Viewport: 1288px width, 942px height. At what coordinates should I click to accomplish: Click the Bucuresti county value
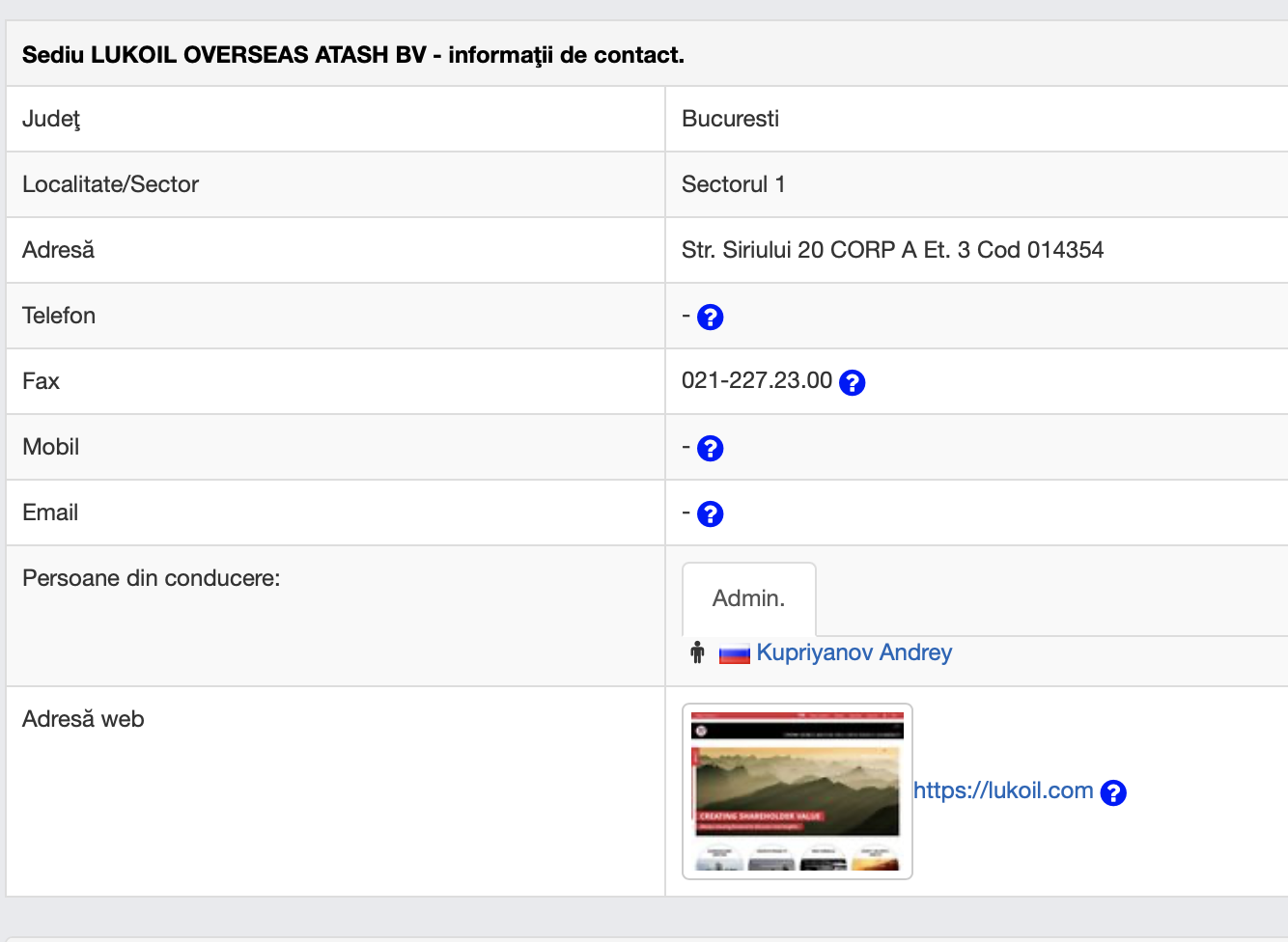click(730, 119)
